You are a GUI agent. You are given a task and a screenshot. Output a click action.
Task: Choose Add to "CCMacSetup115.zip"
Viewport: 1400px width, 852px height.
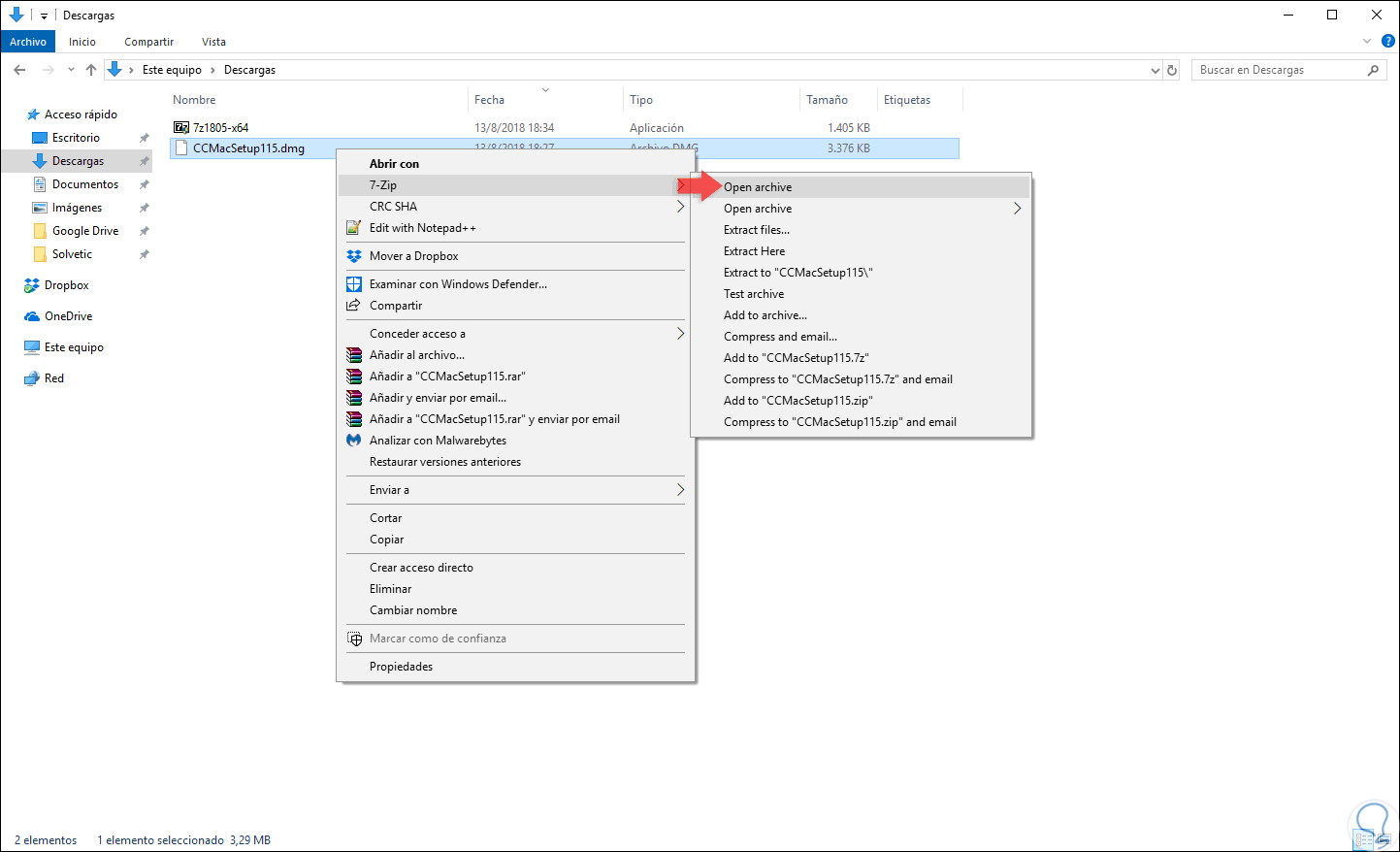[798, 401]
